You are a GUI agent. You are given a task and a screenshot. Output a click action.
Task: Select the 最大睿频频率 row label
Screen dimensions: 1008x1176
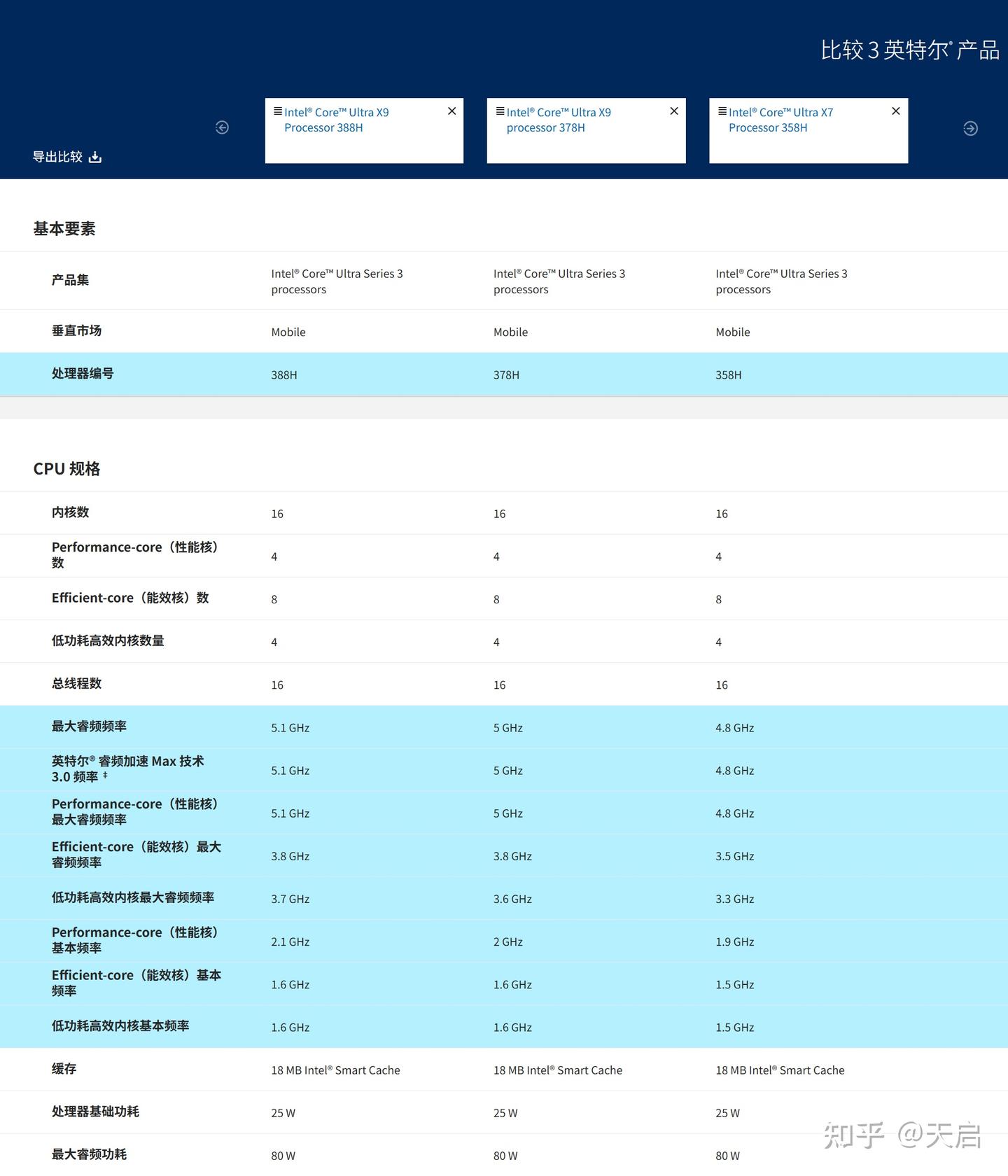coord(89,726)
